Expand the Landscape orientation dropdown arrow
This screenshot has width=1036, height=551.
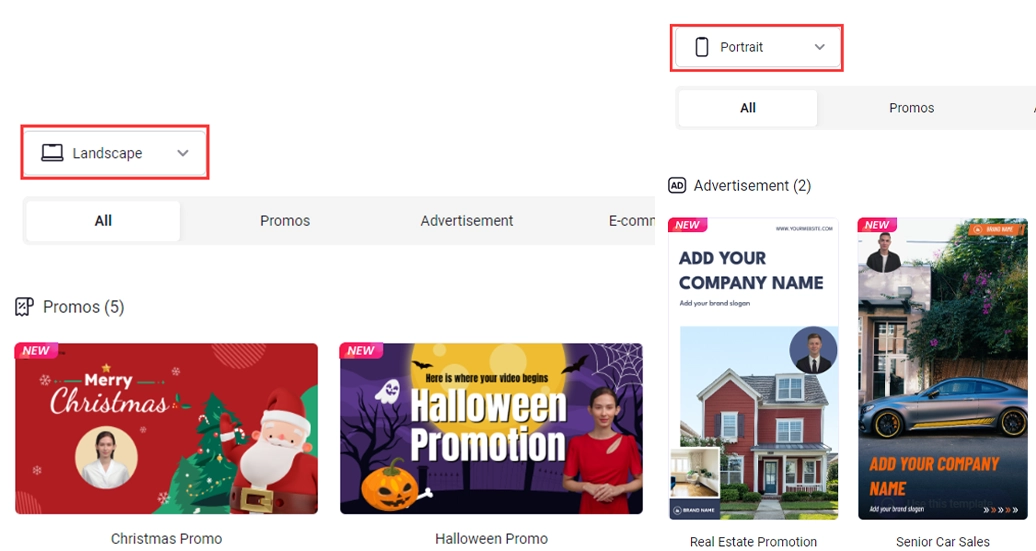coord(183,153)
